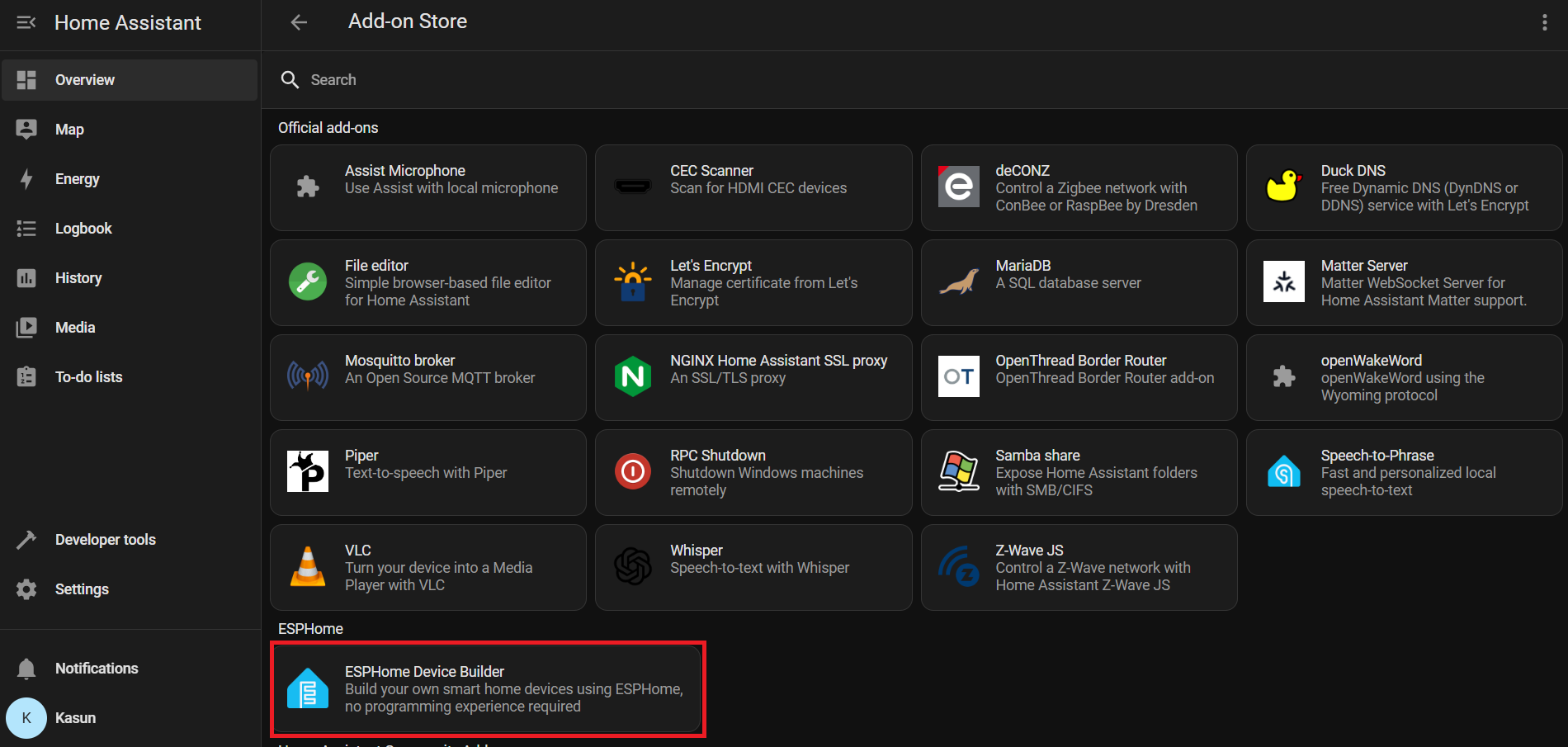The height and width of the screenshot is (747, 1568).
Task: Click the CEC Scanner HDMI icon
Action: 633,187
